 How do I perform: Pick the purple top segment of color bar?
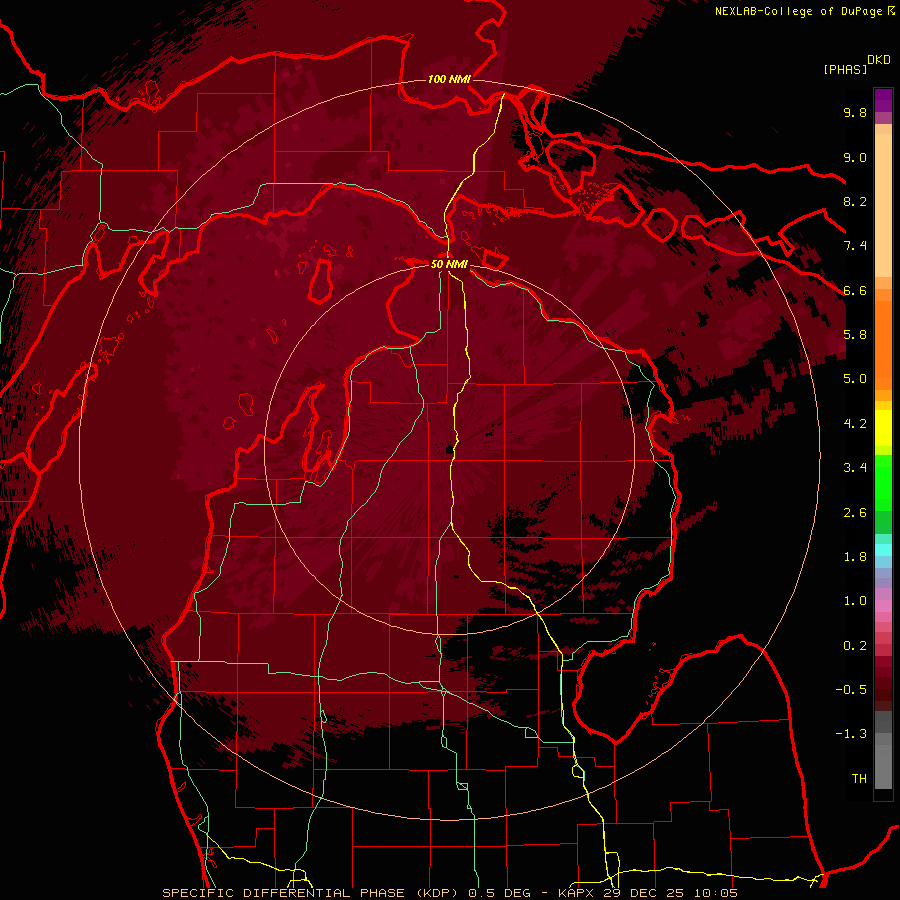tap(883, 100)
